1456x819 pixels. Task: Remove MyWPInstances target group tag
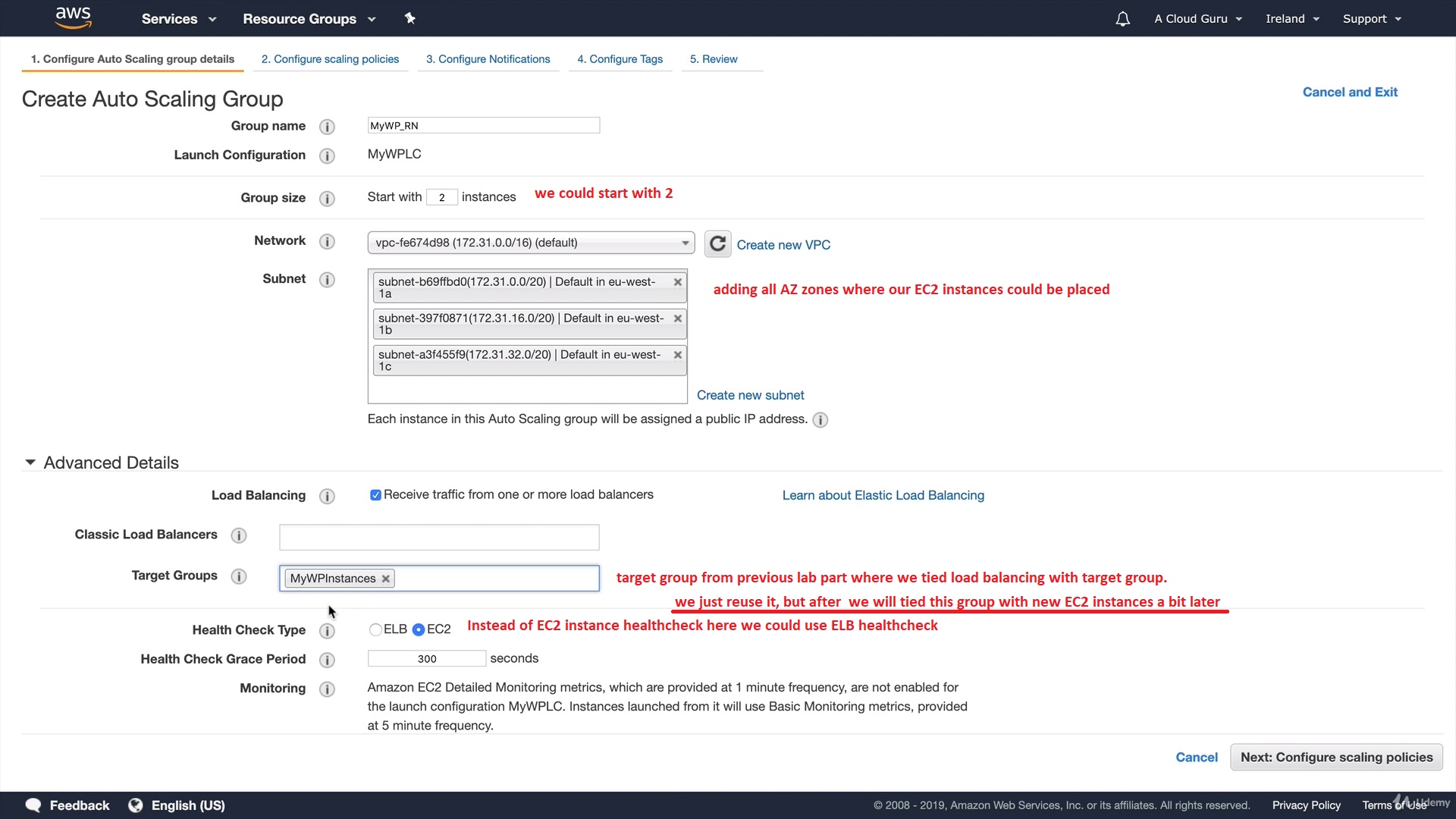click(386, 579)
